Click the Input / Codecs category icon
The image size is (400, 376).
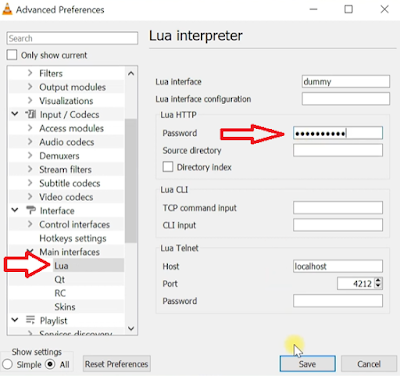(x=31, y=115)
